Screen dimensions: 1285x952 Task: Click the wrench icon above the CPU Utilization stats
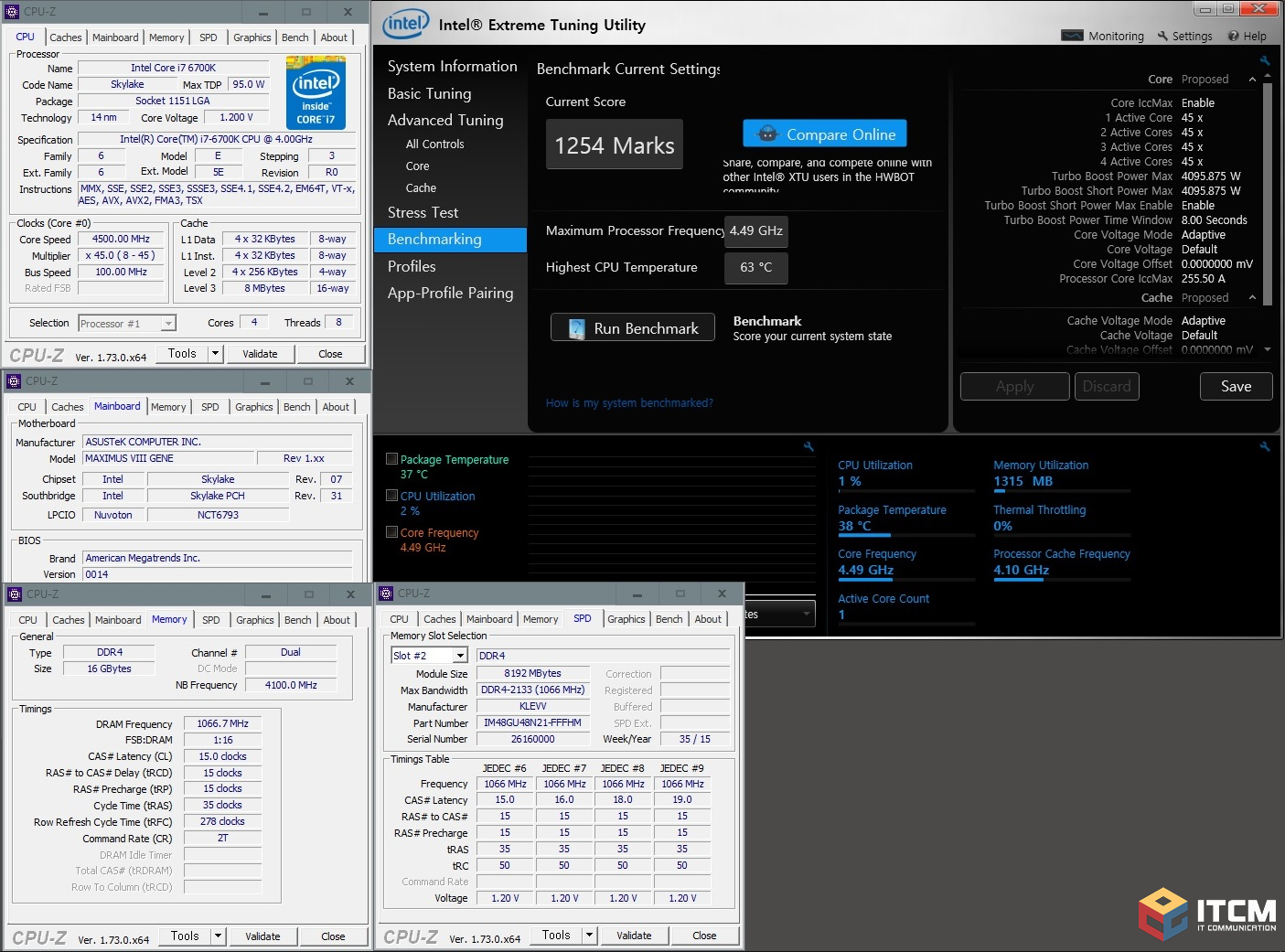(1265, 446)
